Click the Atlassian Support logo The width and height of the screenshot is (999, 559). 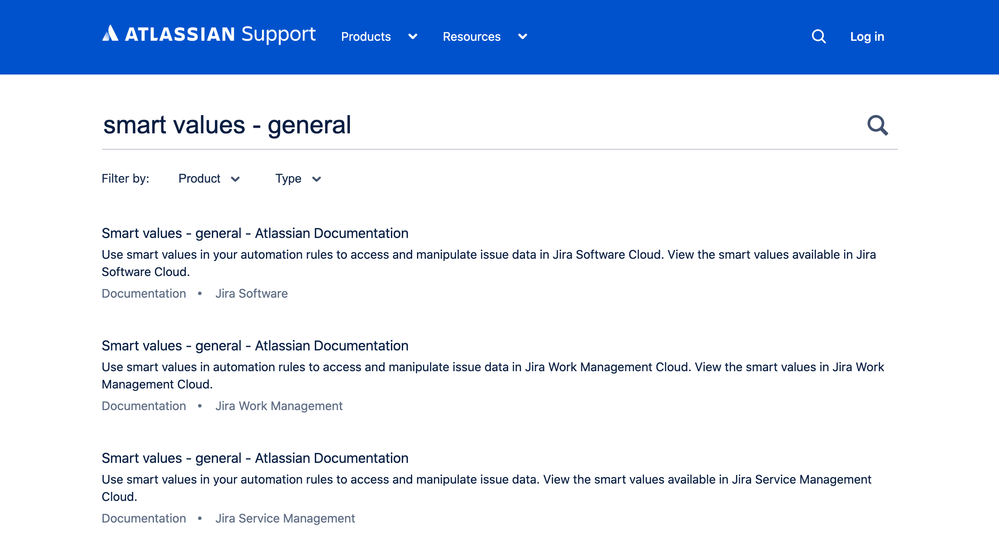(209, 35)
